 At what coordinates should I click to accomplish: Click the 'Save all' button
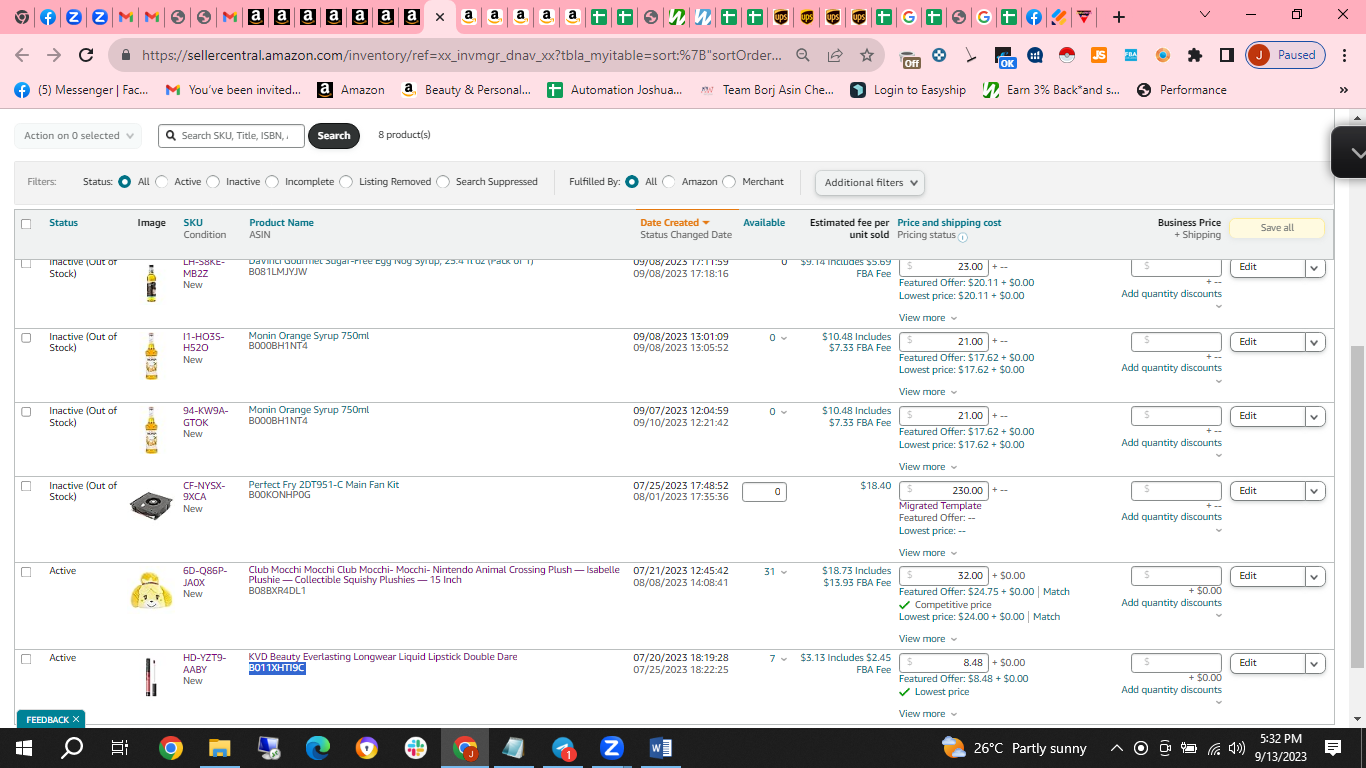point(1277,228)
